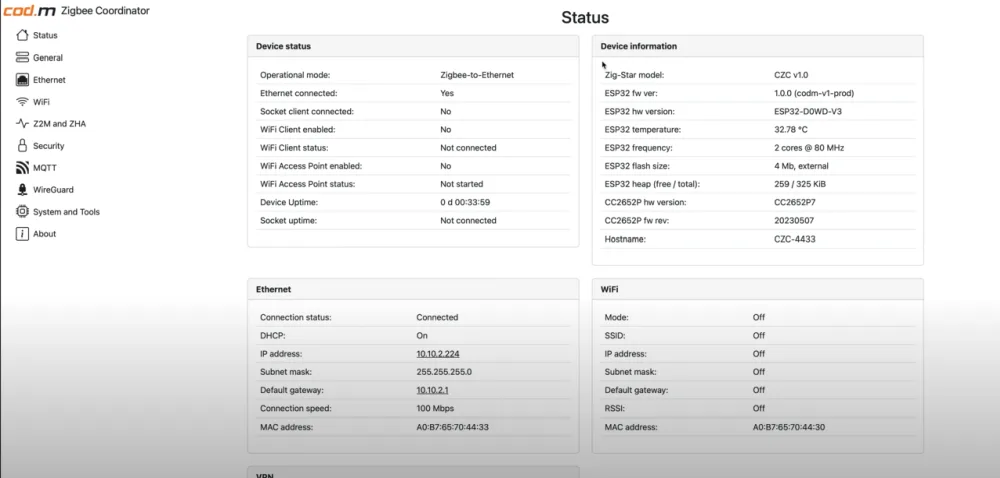Click the WiFi signal icon
1000x478 pixels.
(x=22, y=102)
